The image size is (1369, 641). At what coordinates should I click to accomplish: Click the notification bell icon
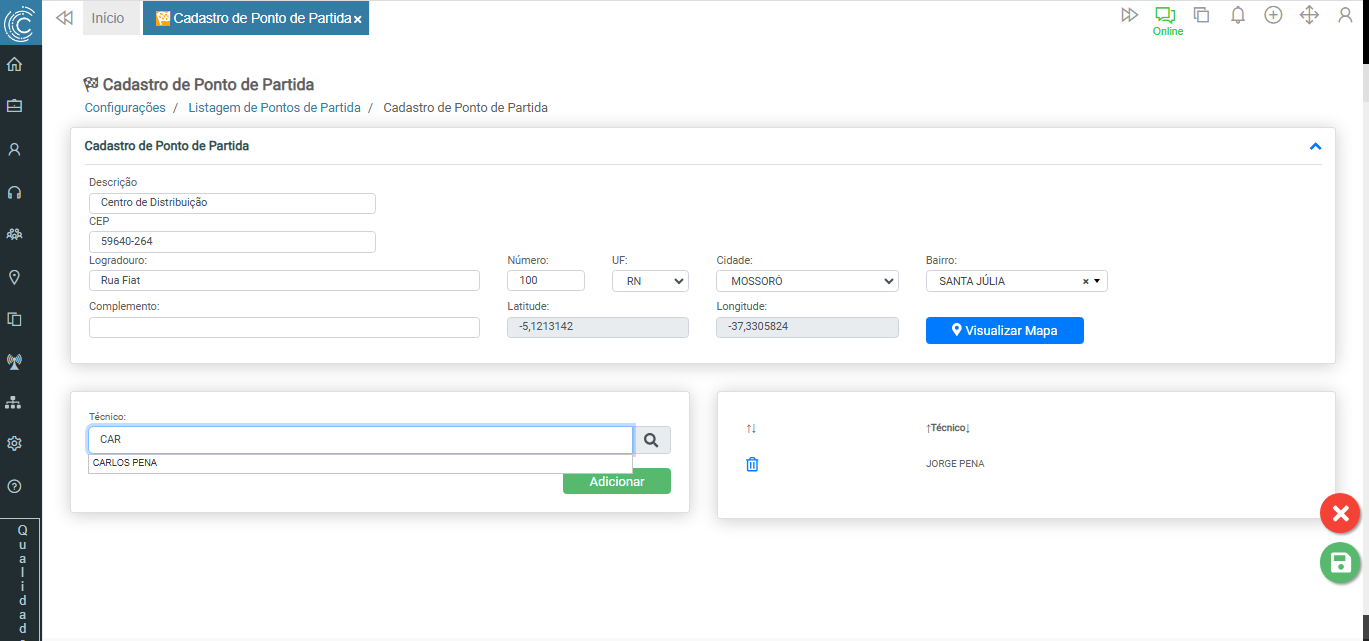(1237, 15)
